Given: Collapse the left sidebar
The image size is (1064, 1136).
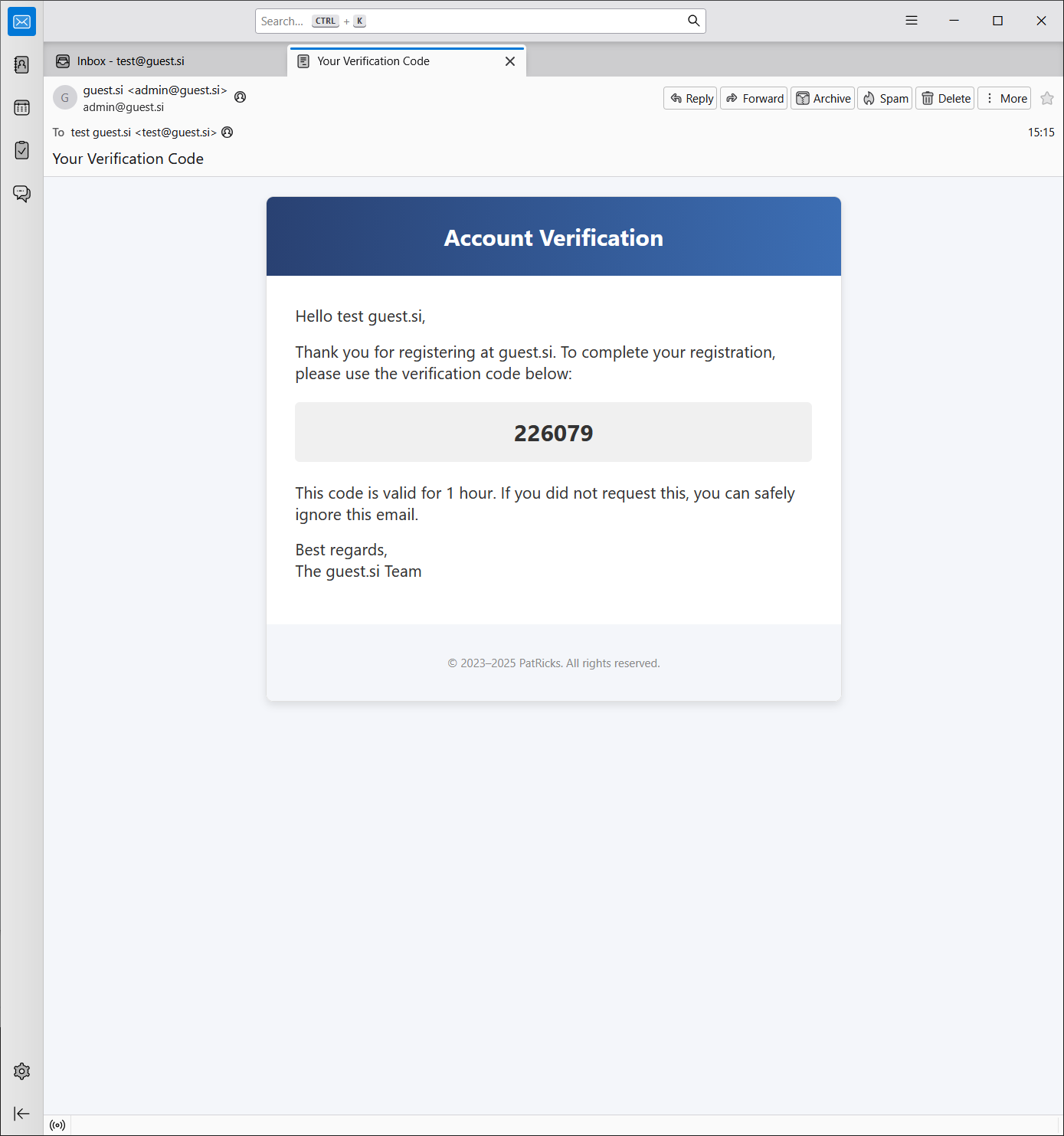Looking at the screenshot, I should (21, 1113).
